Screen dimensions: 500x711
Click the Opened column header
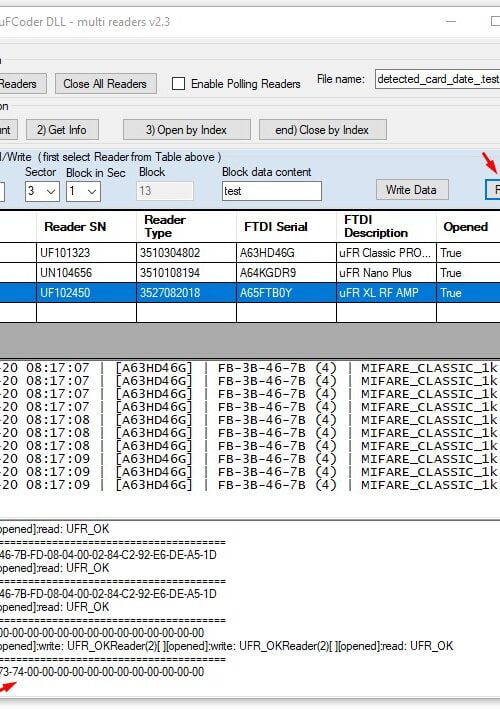[468, 227]
